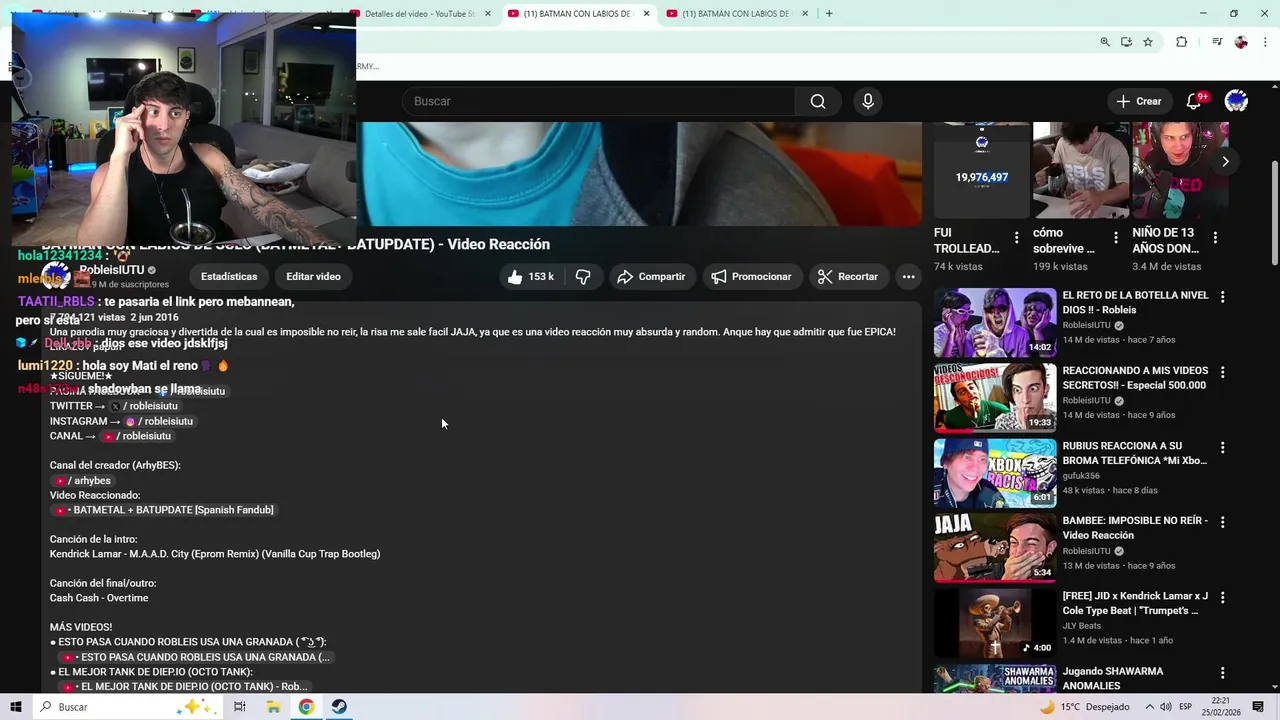Show next related-chips arrow in sidebar
This screenshot has height=720, width=1280.
(x=1225, y=161)
